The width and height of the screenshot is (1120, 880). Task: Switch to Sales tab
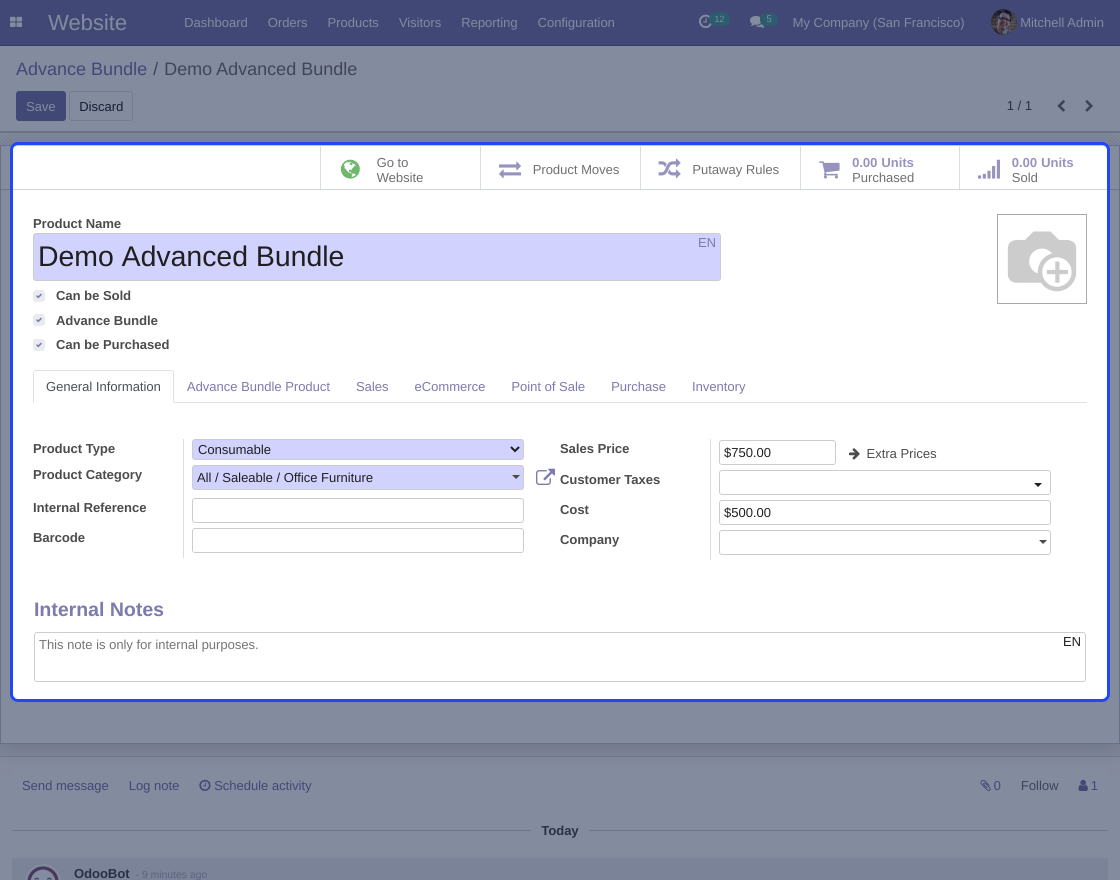click(372, 386)
